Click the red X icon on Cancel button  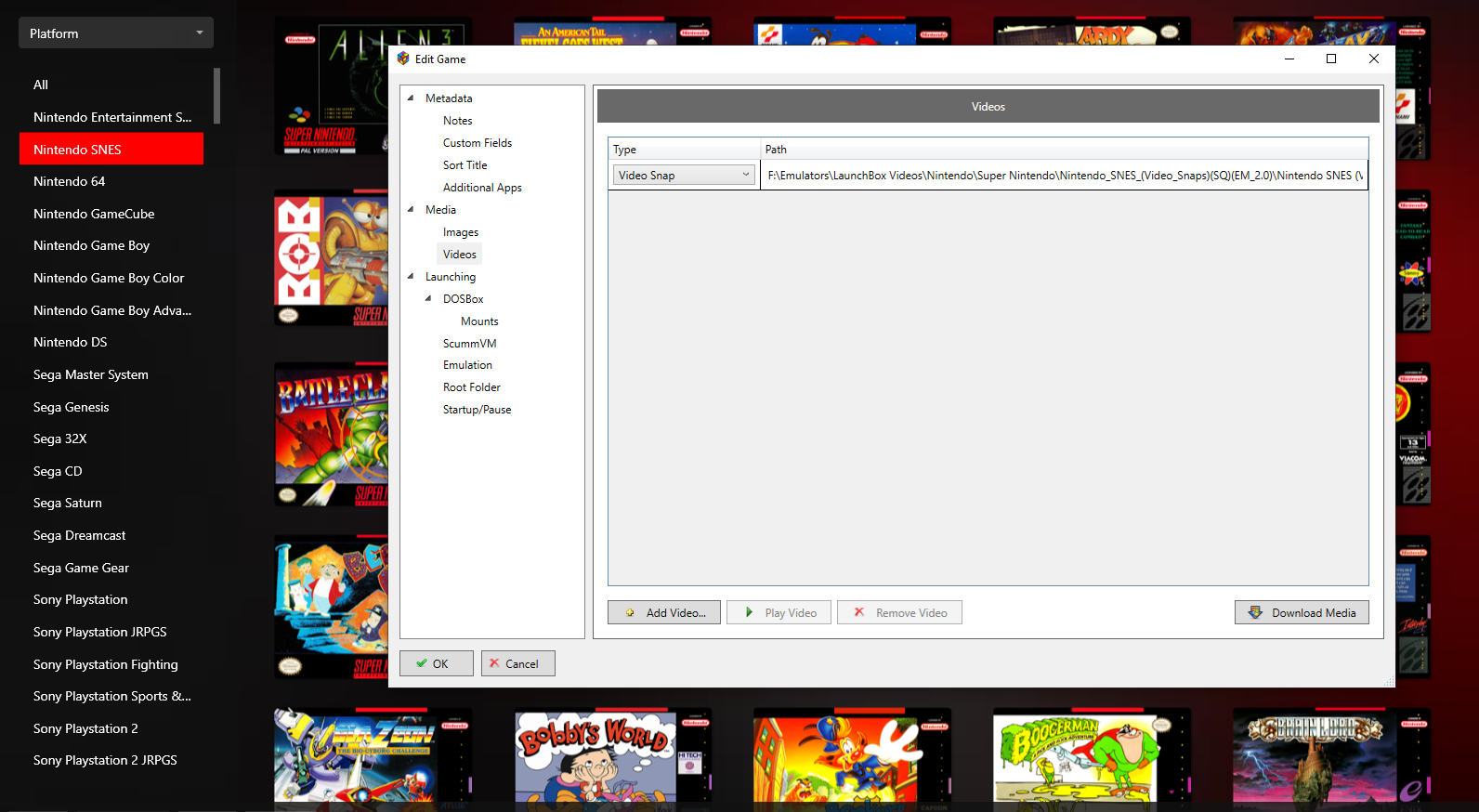point(494,663)
